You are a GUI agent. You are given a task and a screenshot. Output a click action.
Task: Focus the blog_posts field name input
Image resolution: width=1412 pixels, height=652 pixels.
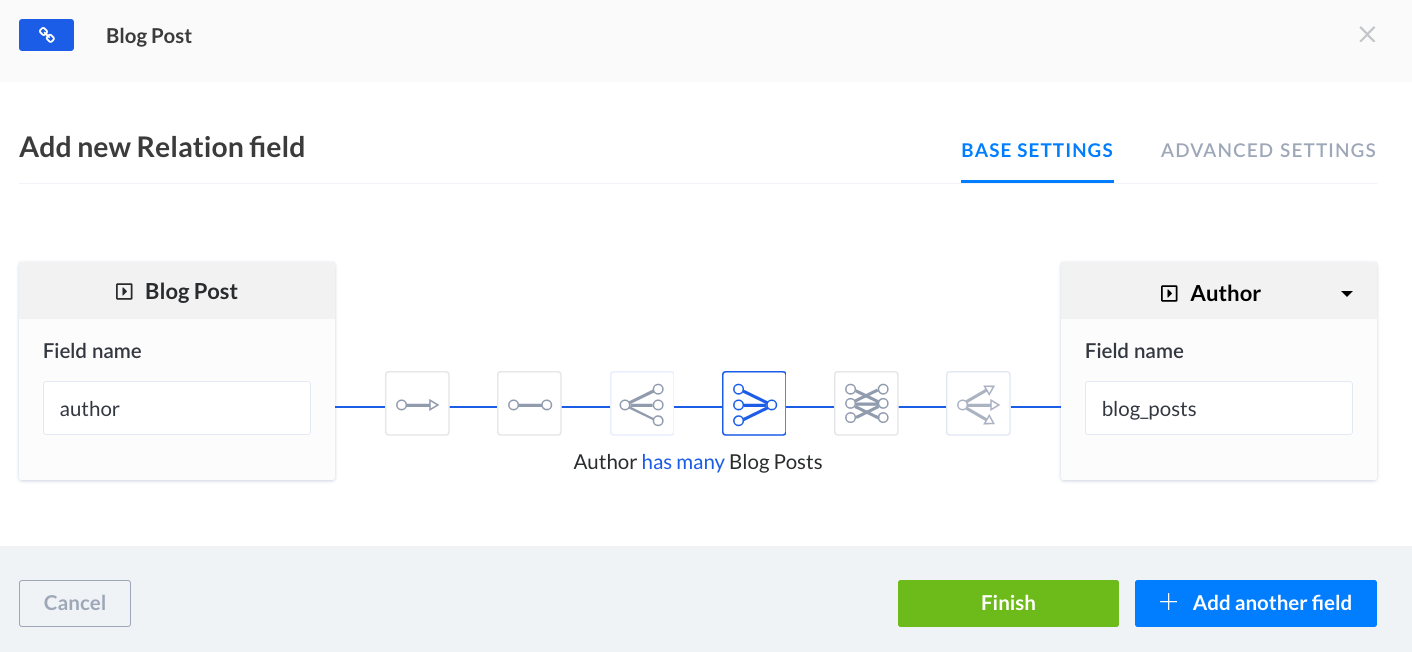pyautogui.click(x=1219, y=408)
